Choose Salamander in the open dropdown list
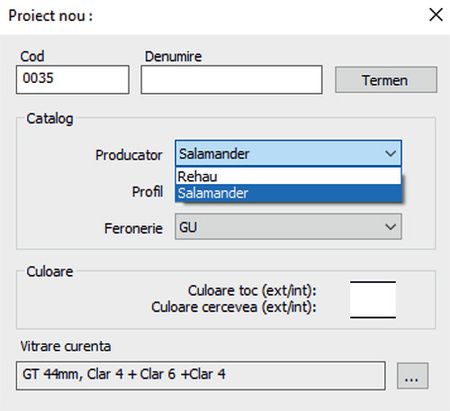This screenshot has width=450, height=411. click(x=288, y=193)
